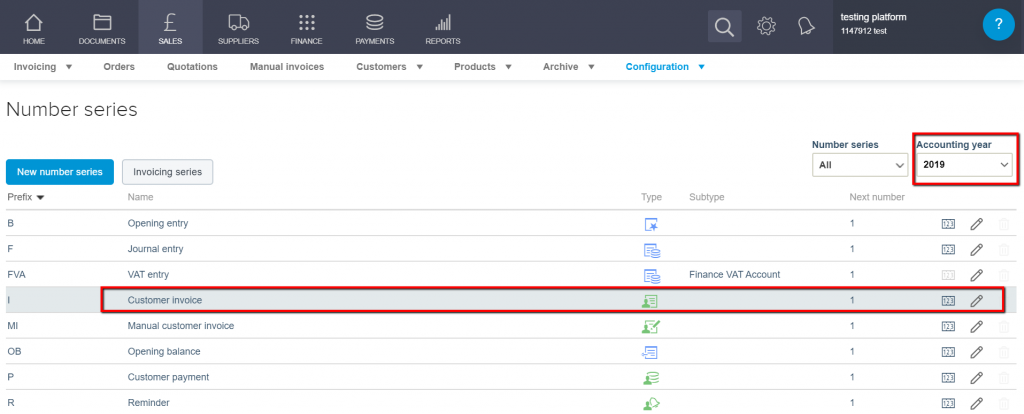The width and height of the screenshot is (1024, 414).
Task: Open the Payments section
Action: pyautogui.click(x=375, y=27)
